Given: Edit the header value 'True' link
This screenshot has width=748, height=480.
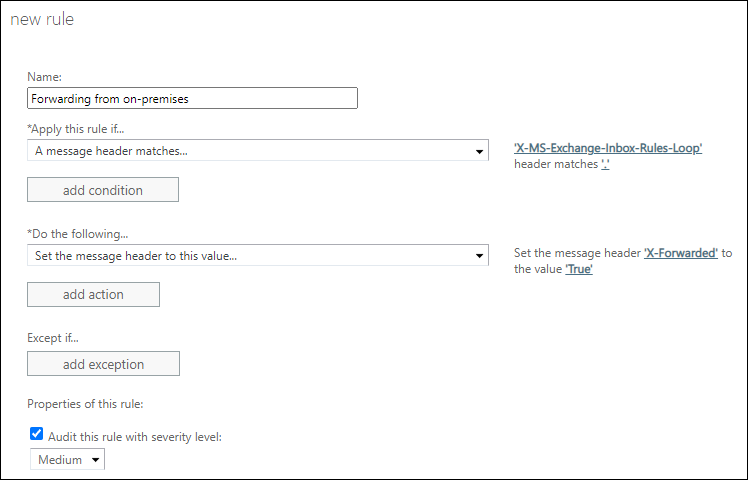Looking at the screenshot, I should coord(579,269).
